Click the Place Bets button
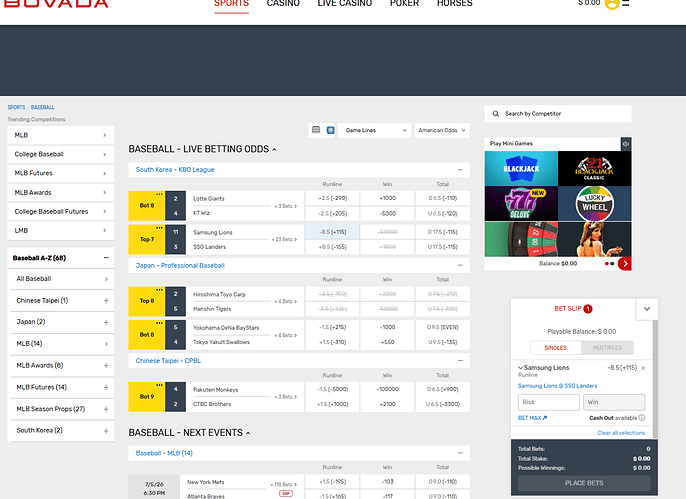 click(x=584, y=483)
